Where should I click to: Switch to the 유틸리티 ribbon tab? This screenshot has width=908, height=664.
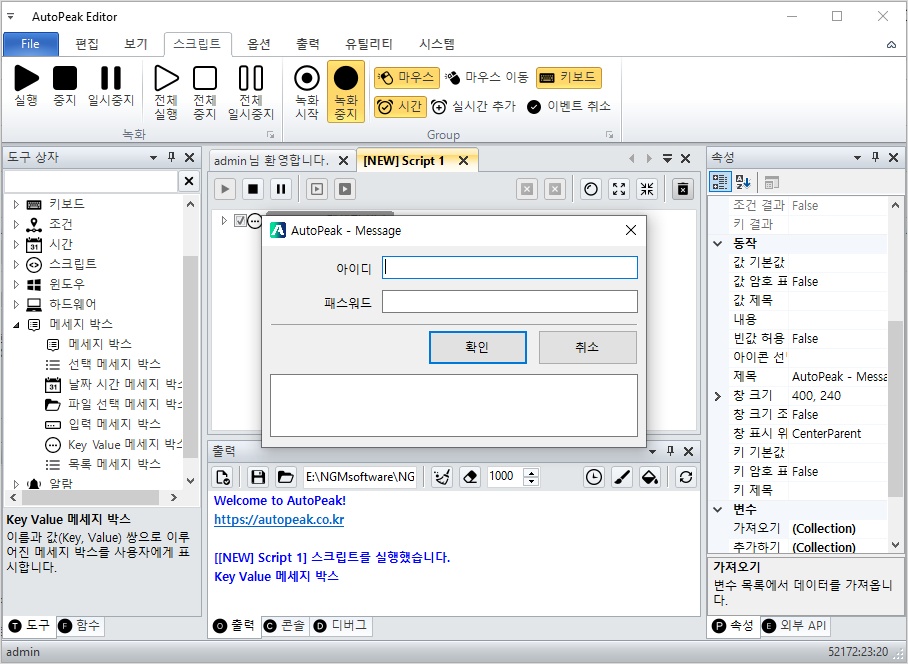(x=369, y=44)
